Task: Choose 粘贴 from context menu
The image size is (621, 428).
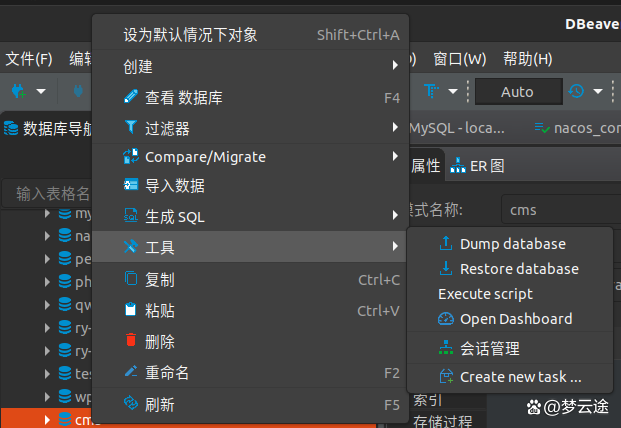Action: point(250,310)
